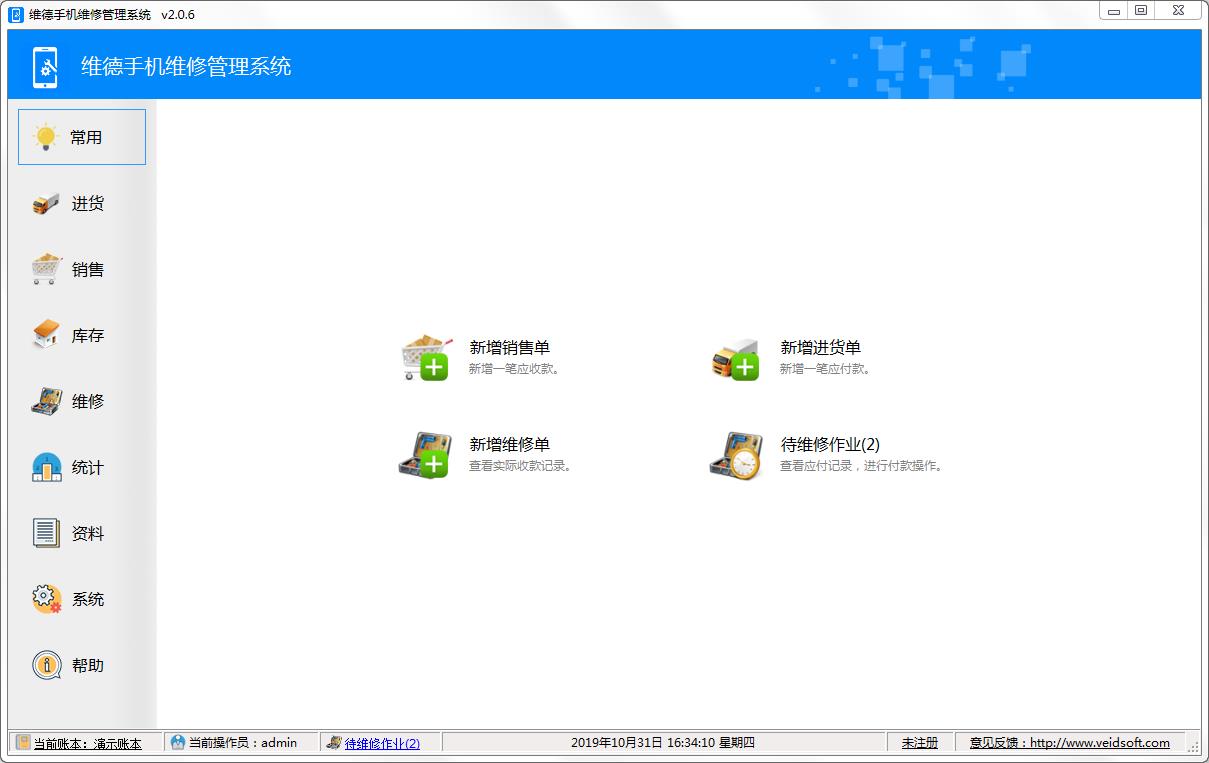The width and height of the screenshot is (1209, 763).
Task: Open 待维修作业(2) link in status bar
Action: [x=382, y=743]
